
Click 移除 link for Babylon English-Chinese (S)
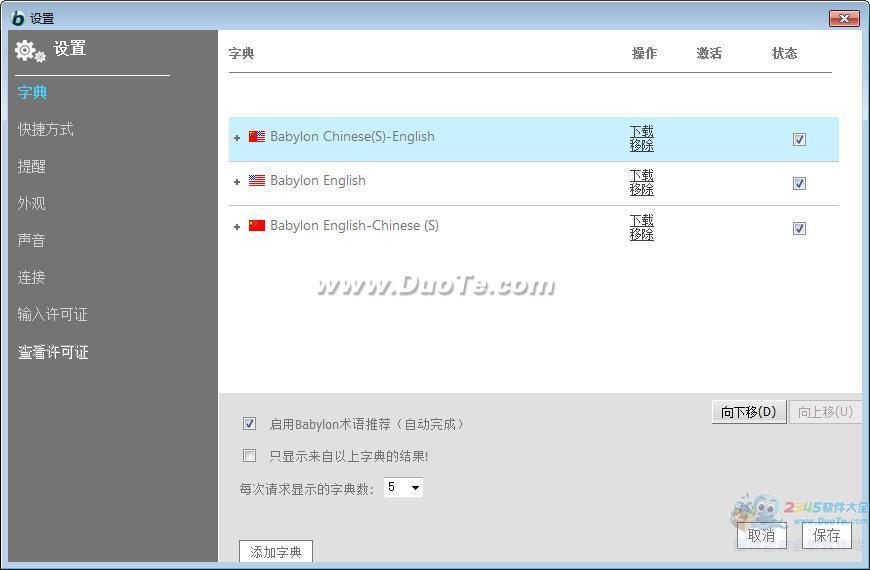click(x=641, y=235)
